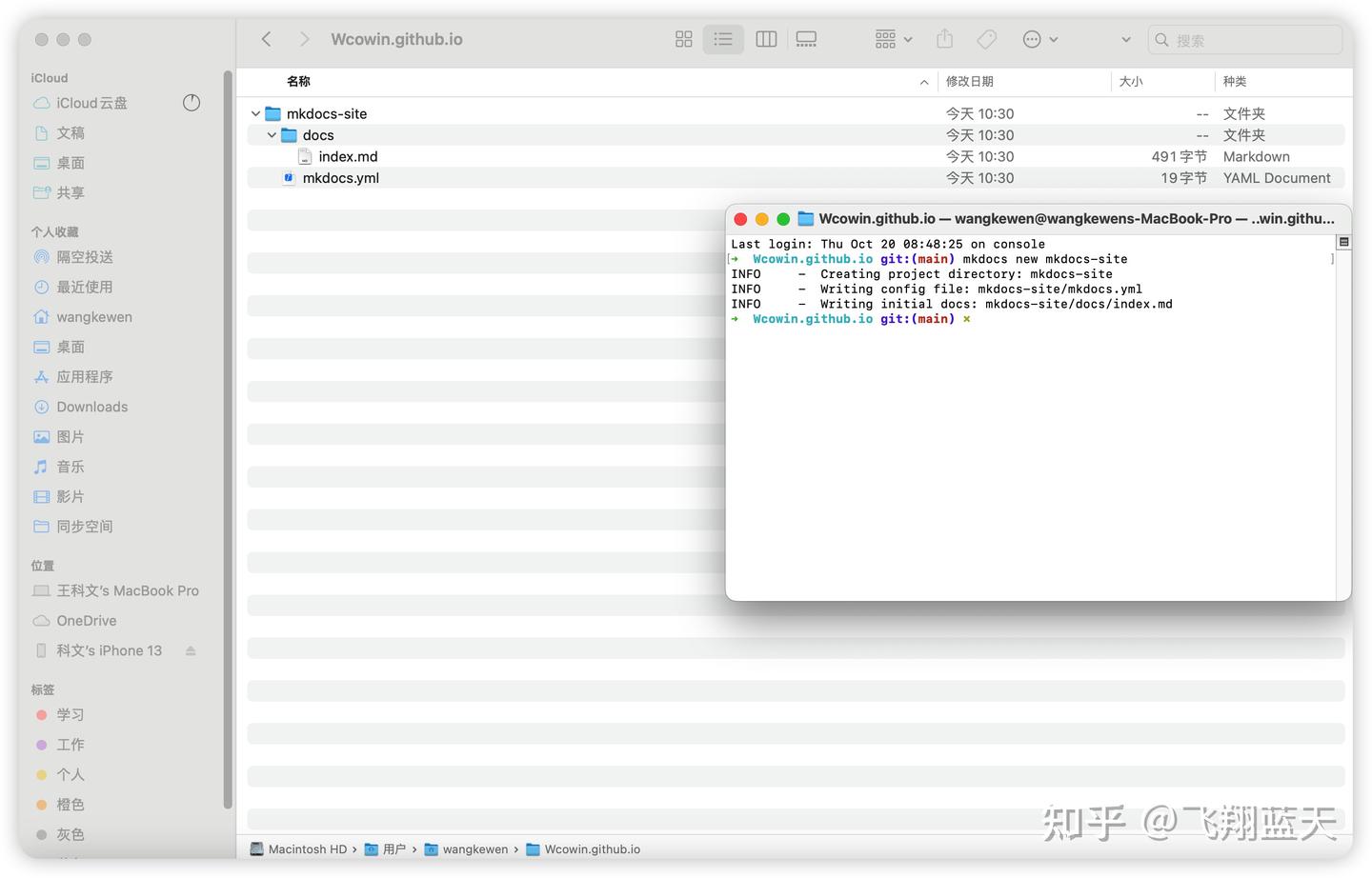This screenshot has height=878, width=1372.
Task: Switch Finder to icon view
Action: pos(683,39)
